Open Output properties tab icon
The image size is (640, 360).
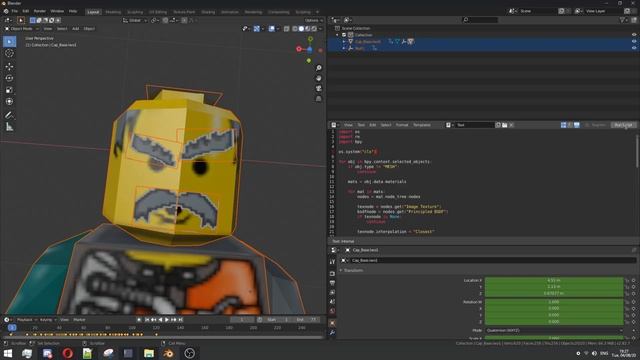332,282
